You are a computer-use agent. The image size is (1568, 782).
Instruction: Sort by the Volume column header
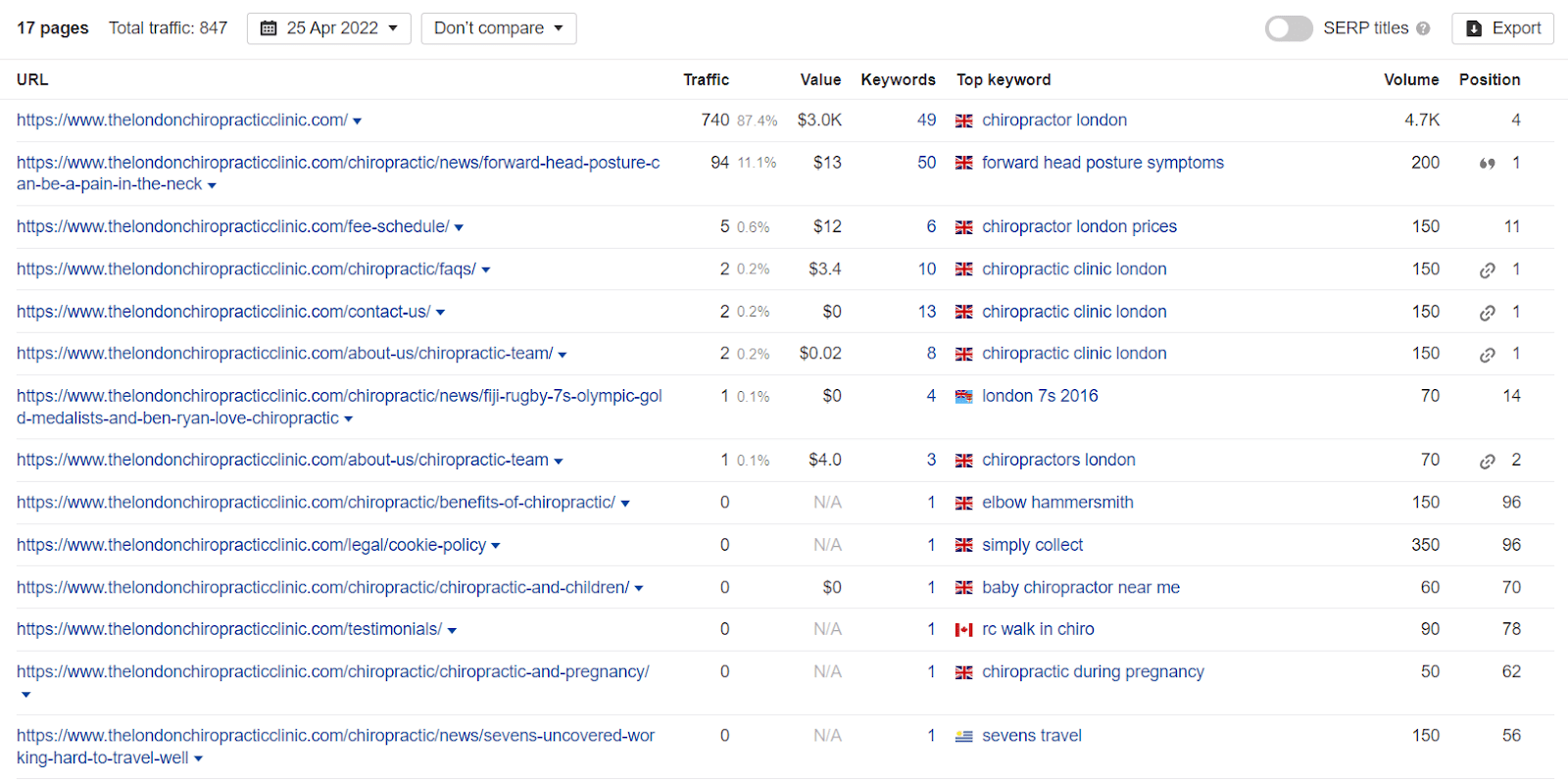click(1411, 79)
